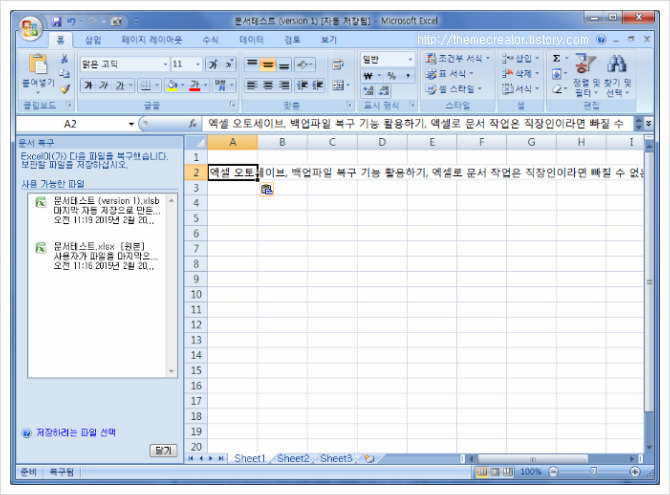Align text right
Screen dimensions: 670x495
[284, 85]
